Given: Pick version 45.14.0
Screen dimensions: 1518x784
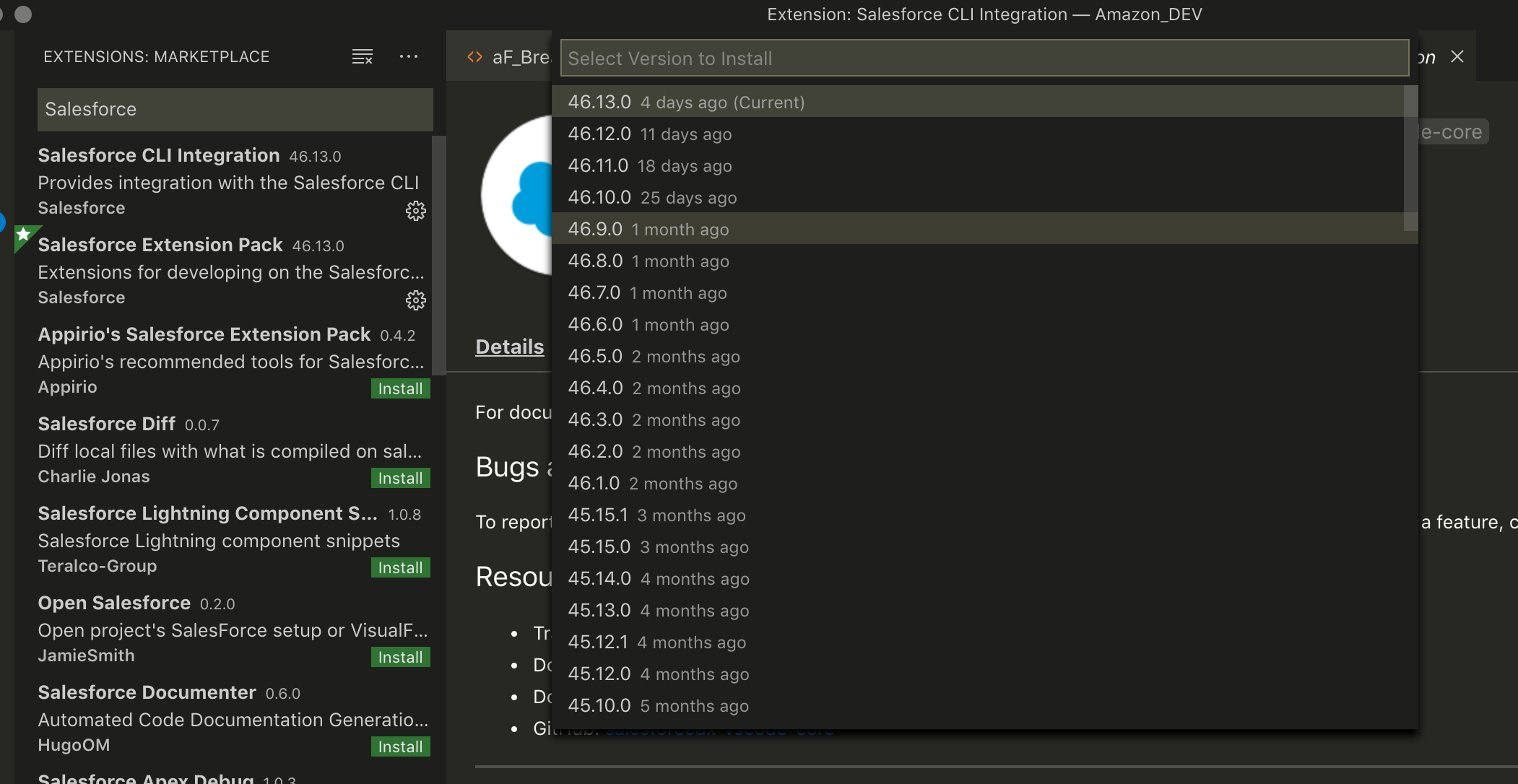Looking at the screenshot, I should click(984, 578).
